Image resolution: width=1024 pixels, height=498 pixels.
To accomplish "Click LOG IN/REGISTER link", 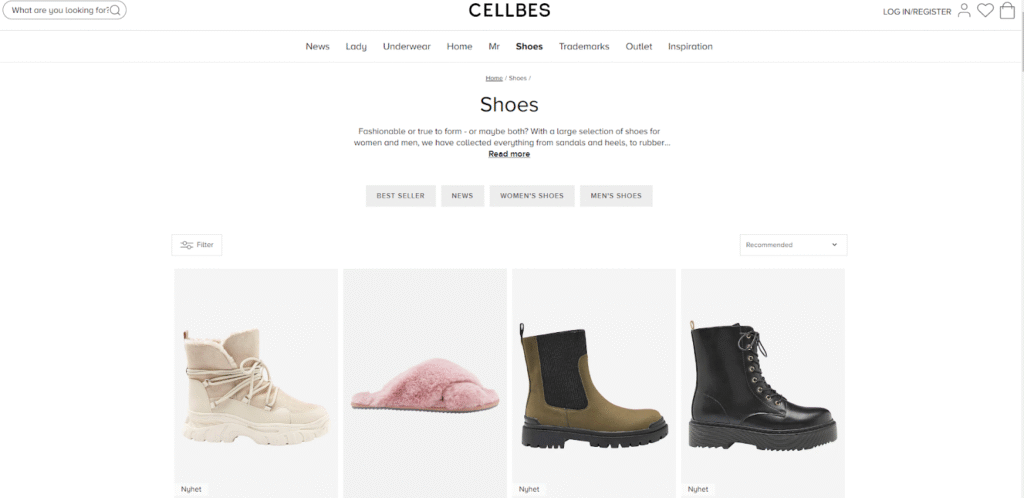I will pyautogui.click(x=917, y=12).
